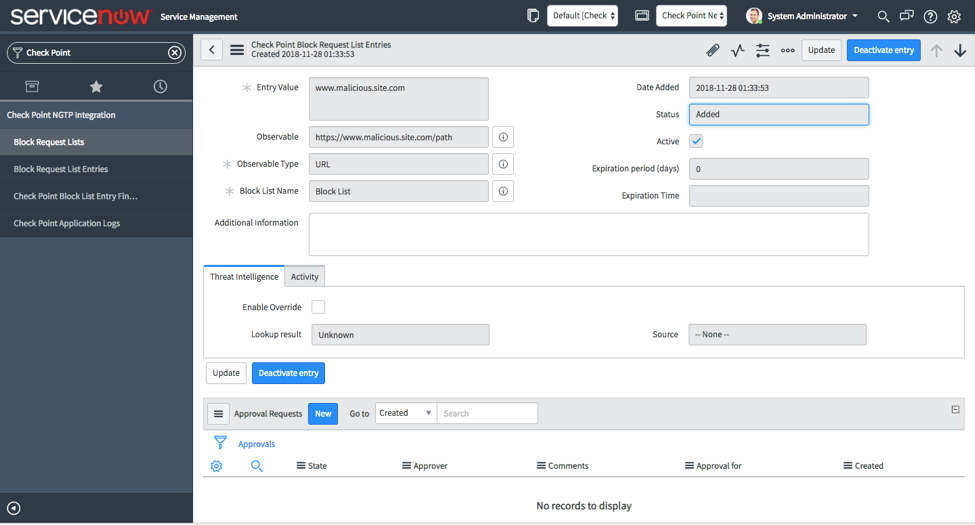Image resolution: width=975 pixels, height=525 pixels.
Task: Open the update set picker icon
Action: tap(533, 16)
